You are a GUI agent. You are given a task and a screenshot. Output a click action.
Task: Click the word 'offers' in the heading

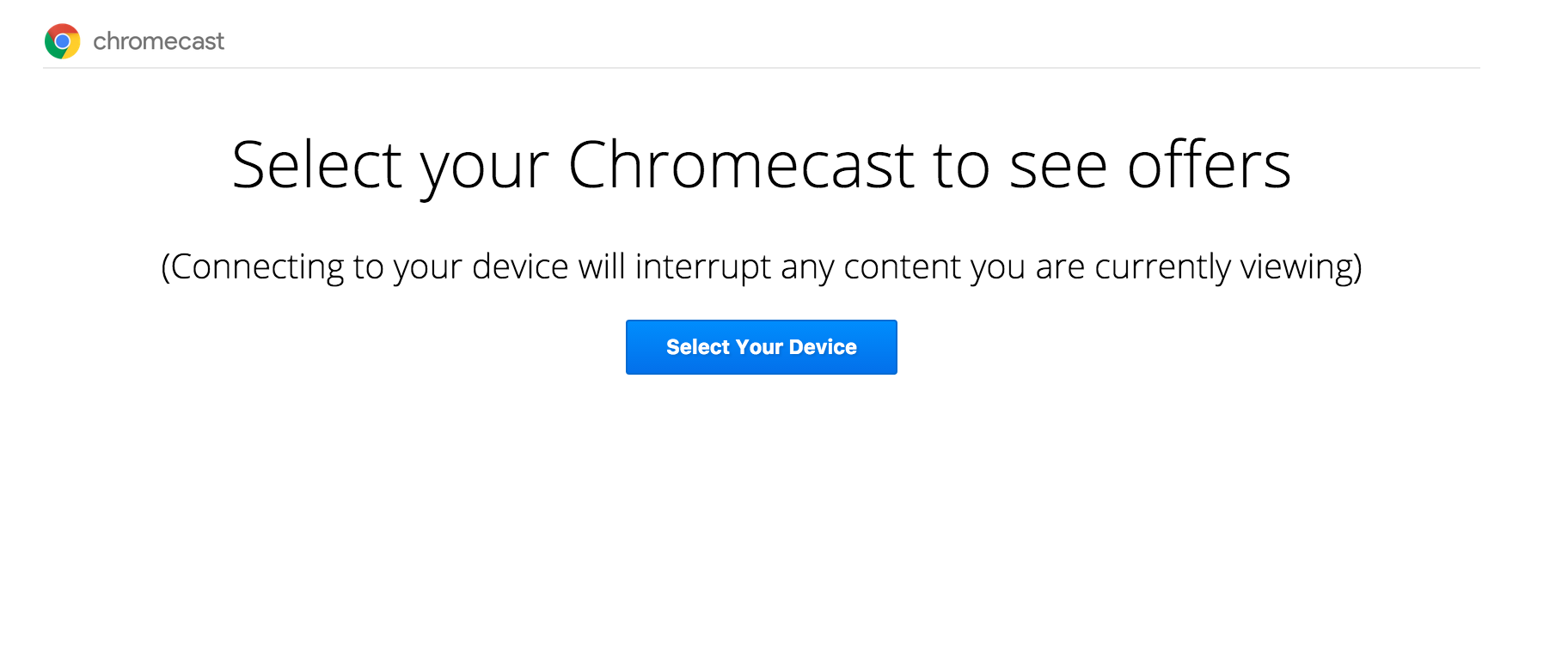[1209, 163]
